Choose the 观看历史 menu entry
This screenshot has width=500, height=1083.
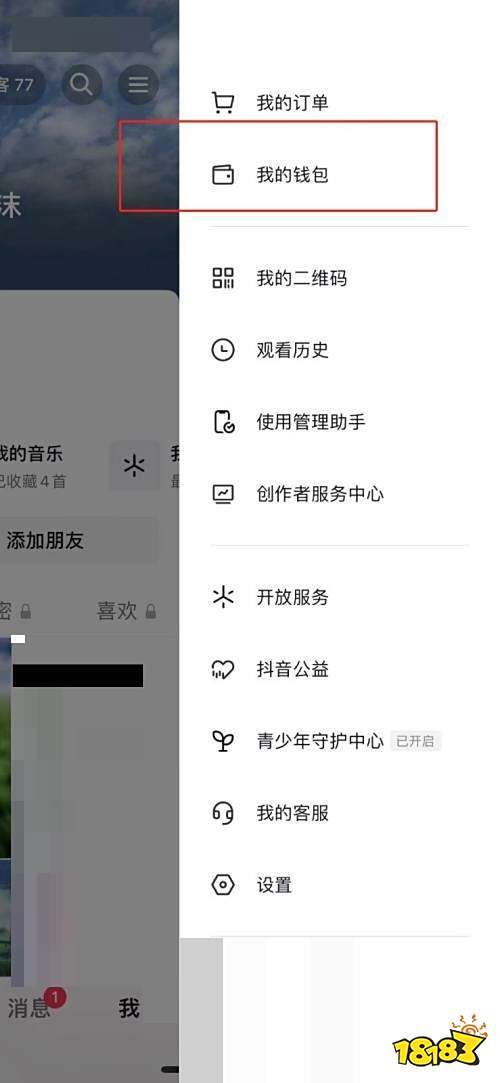click(340, 350)
